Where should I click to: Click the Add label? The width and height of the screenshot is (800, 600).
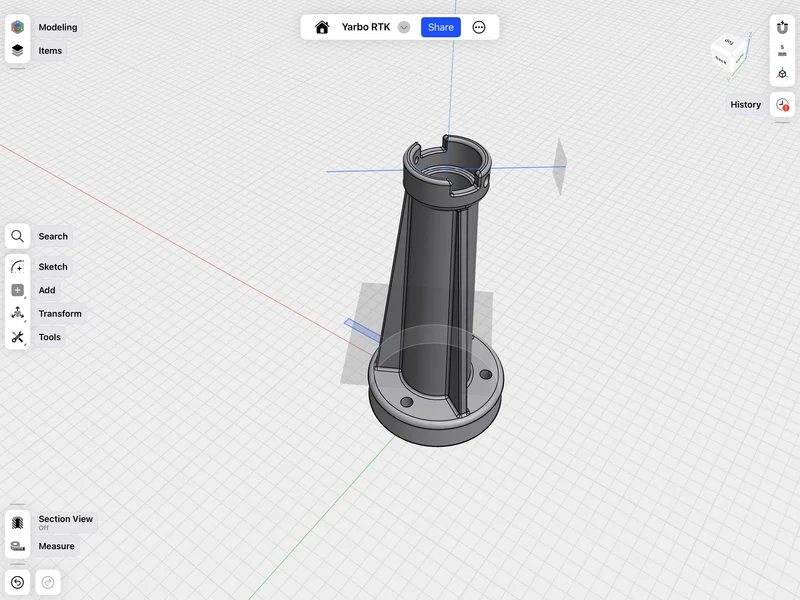[47, 290]
